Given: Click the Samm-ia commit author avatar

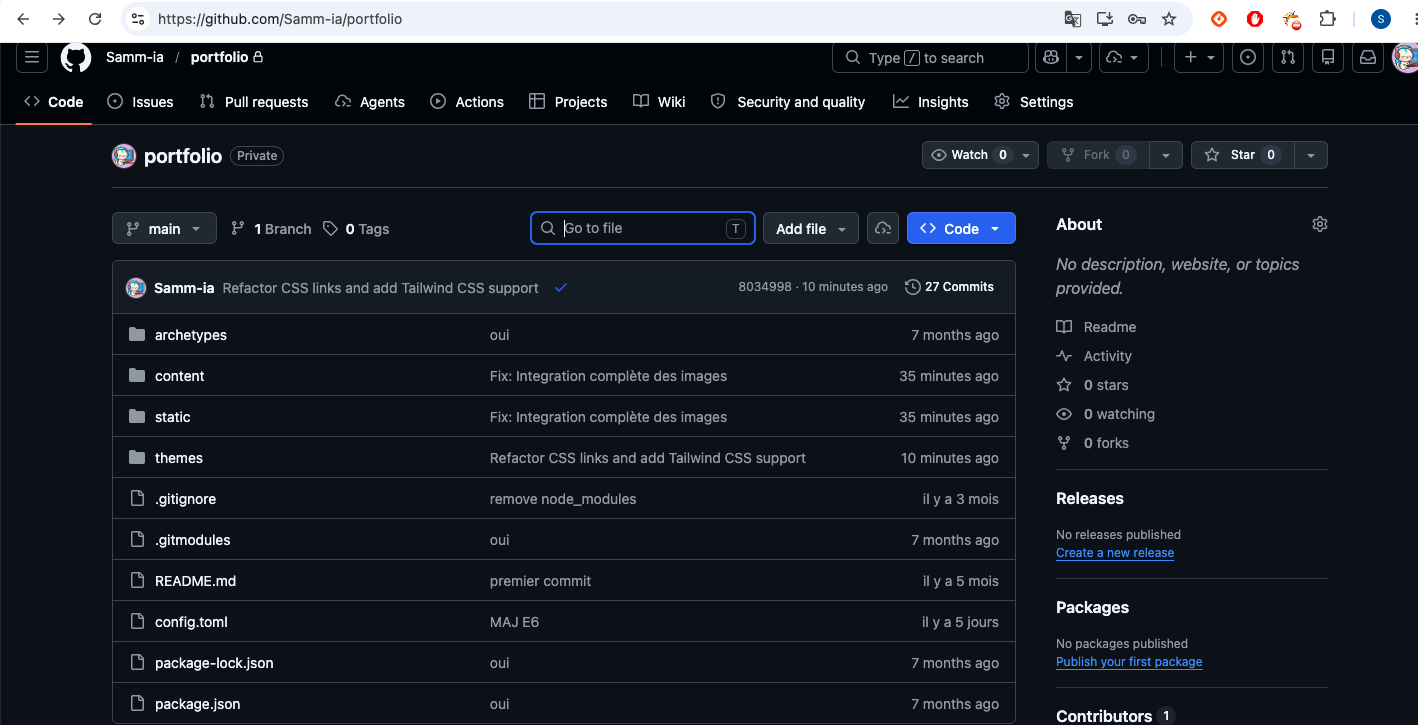Looking at the screenshot, I should (136, 288).
